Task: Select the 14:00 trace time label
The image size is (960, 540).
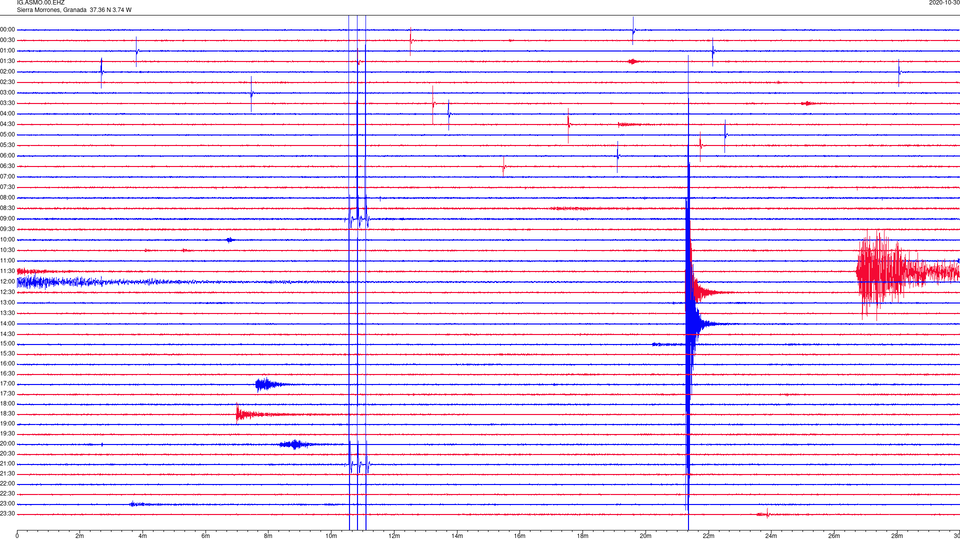Action: click(x=8, y=324)
